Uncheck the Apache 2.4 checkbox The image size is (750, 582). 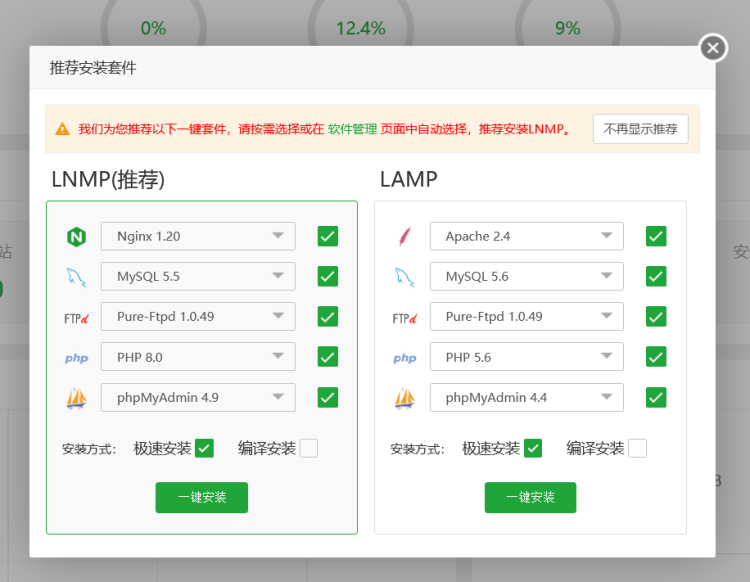(656, 236)
